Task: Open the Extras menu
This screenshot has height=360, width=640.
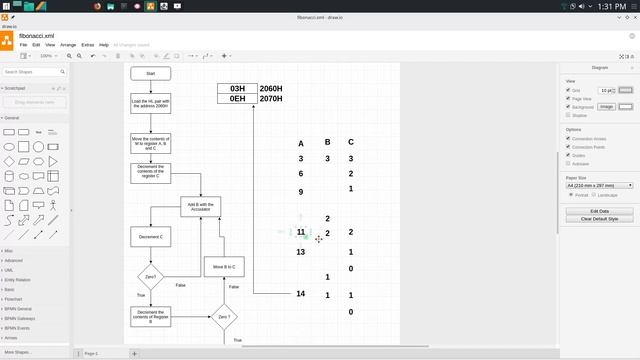Action: [87, 45]
